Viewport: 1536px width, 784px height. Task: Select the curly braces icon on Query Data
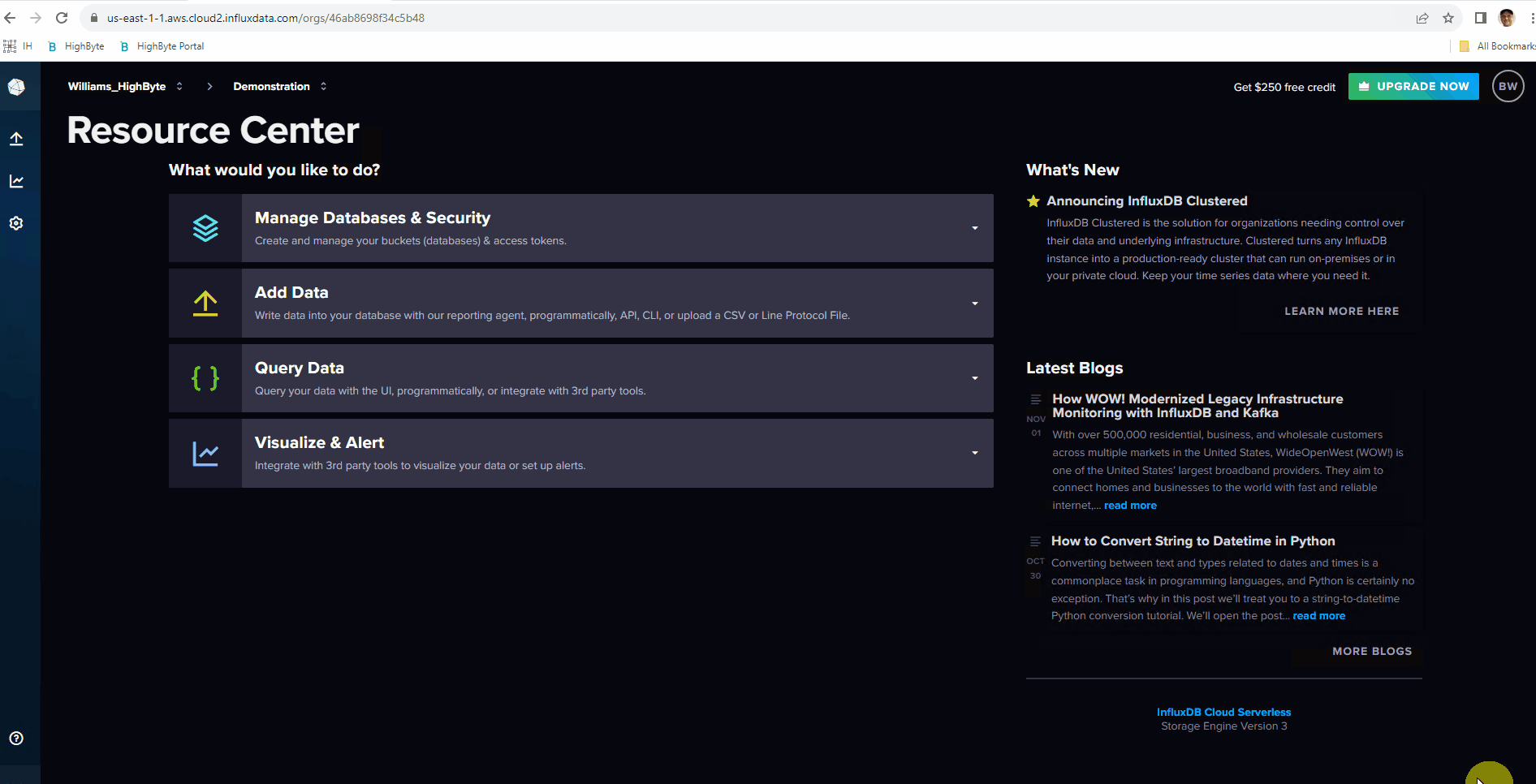pos(205,378)
